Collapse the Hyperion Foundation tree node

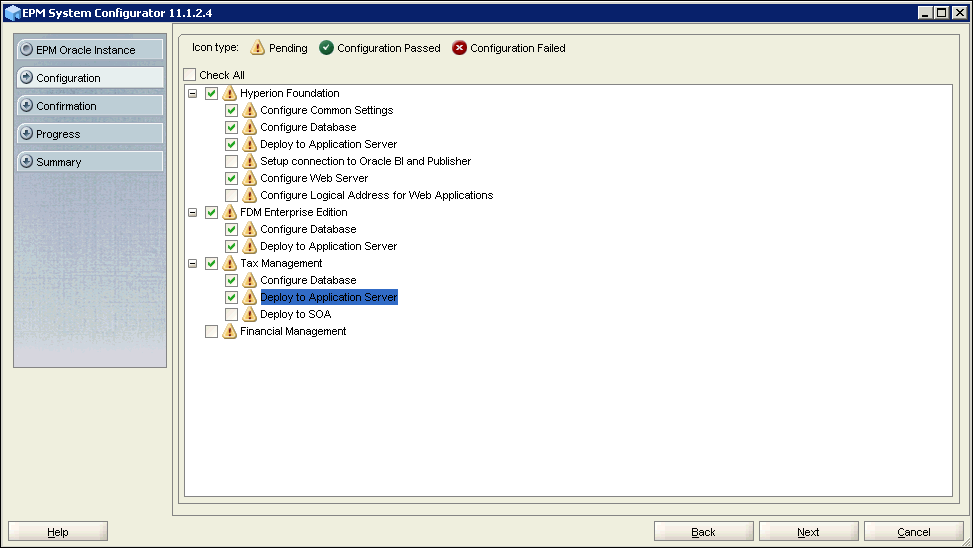pyautogui.click(x=193, y=93)
